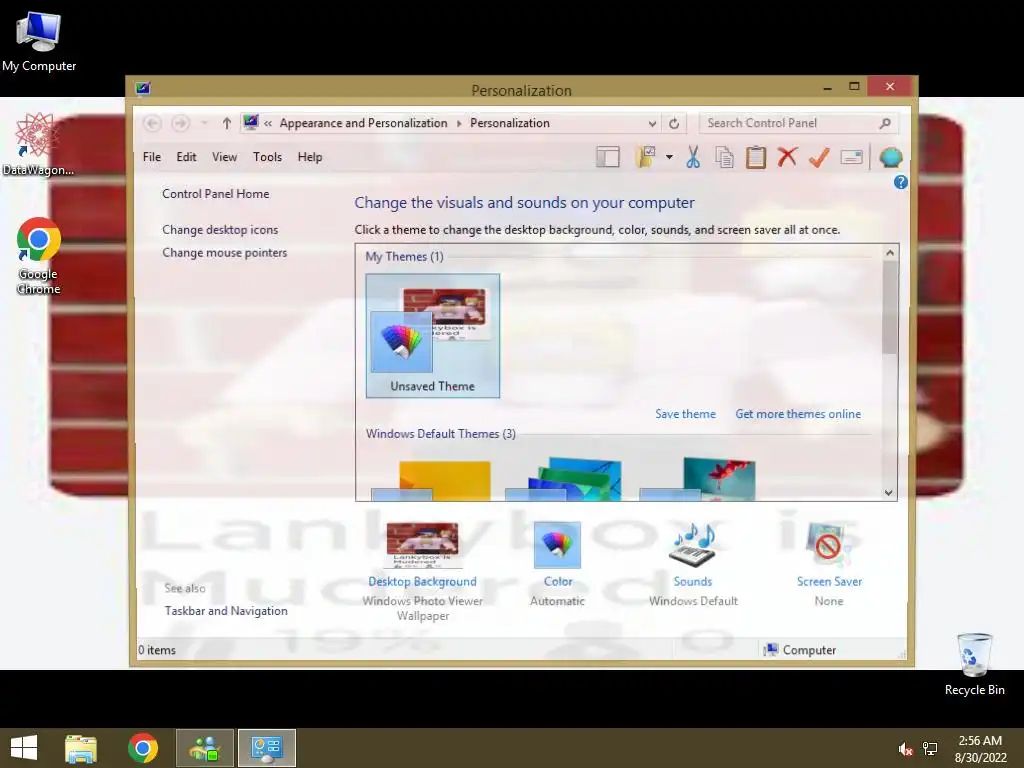Click the Computer status bar entry
The width and height of the screenshot is (1024, 768).
(x=801, y=650)
